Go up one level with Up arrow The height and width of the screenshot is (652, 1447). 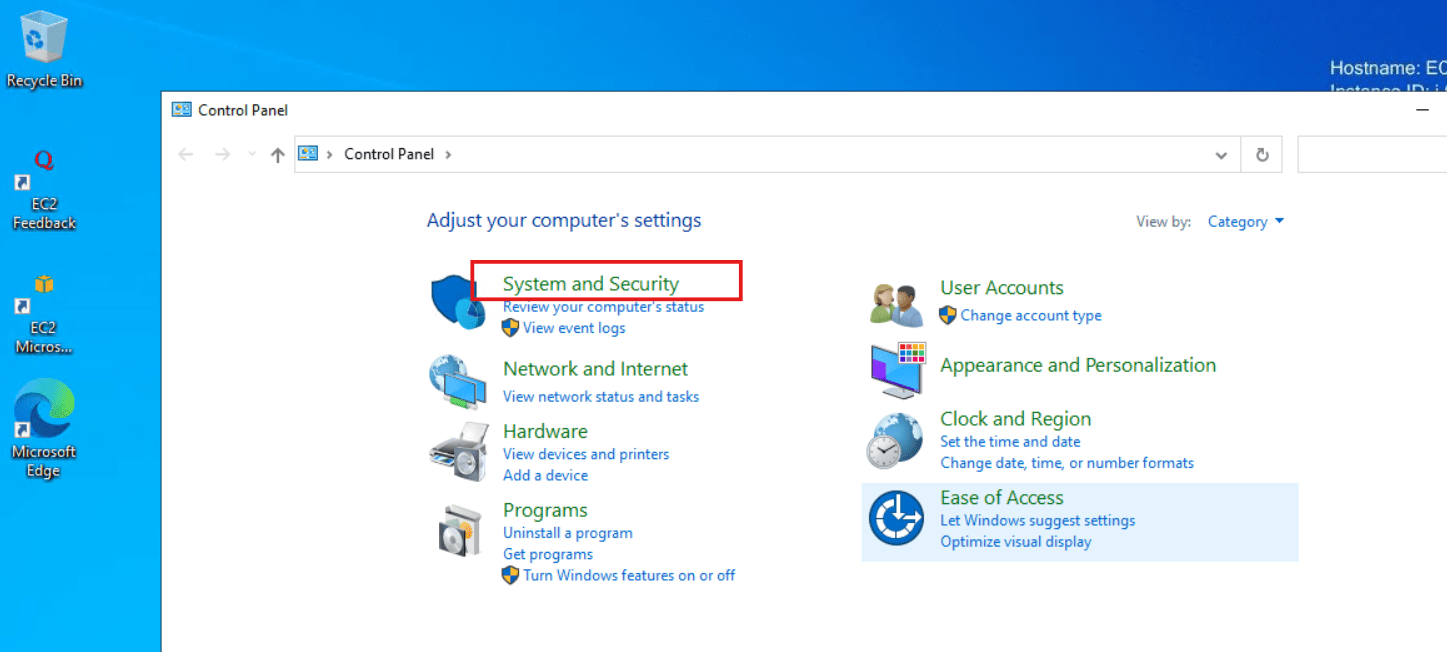point(278,154)
